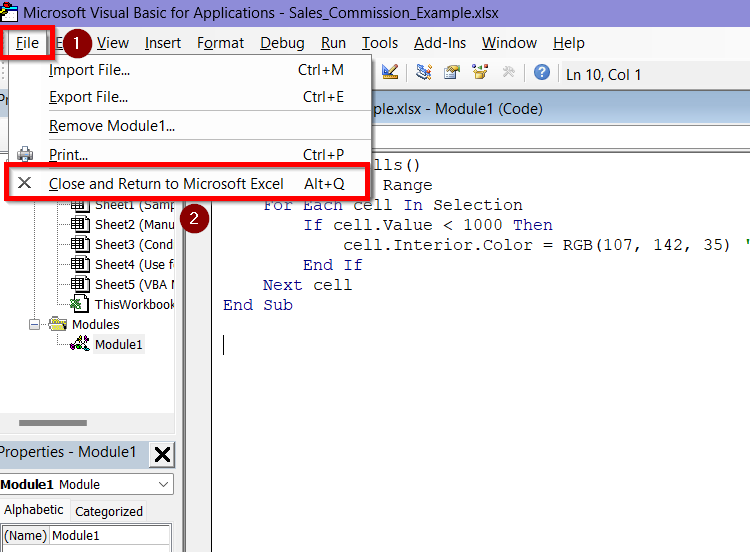Screen dimensions: 750x552
Task: Click the Toolbox toolbar icon
Action: 508,72
